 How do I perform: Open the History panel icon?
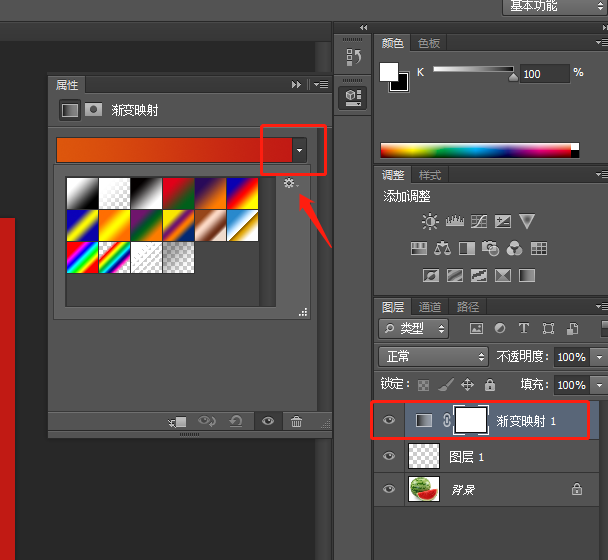[x=353, y=57]
